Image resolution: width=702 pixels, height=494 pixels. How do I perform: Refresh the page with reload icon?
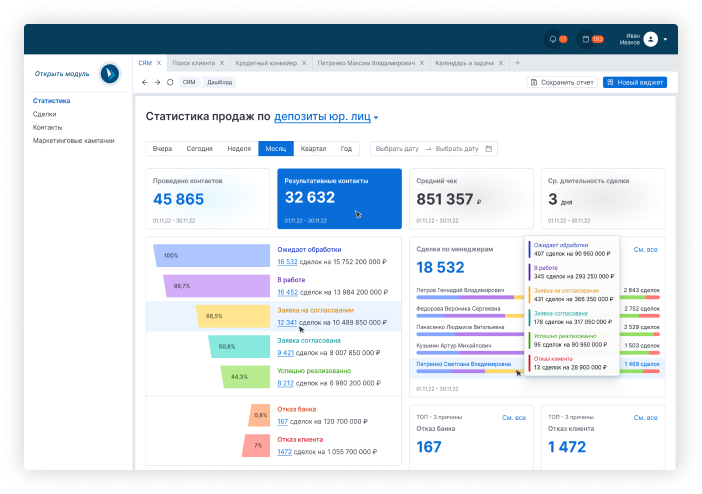pyautogui.click(x=170, y=82)
